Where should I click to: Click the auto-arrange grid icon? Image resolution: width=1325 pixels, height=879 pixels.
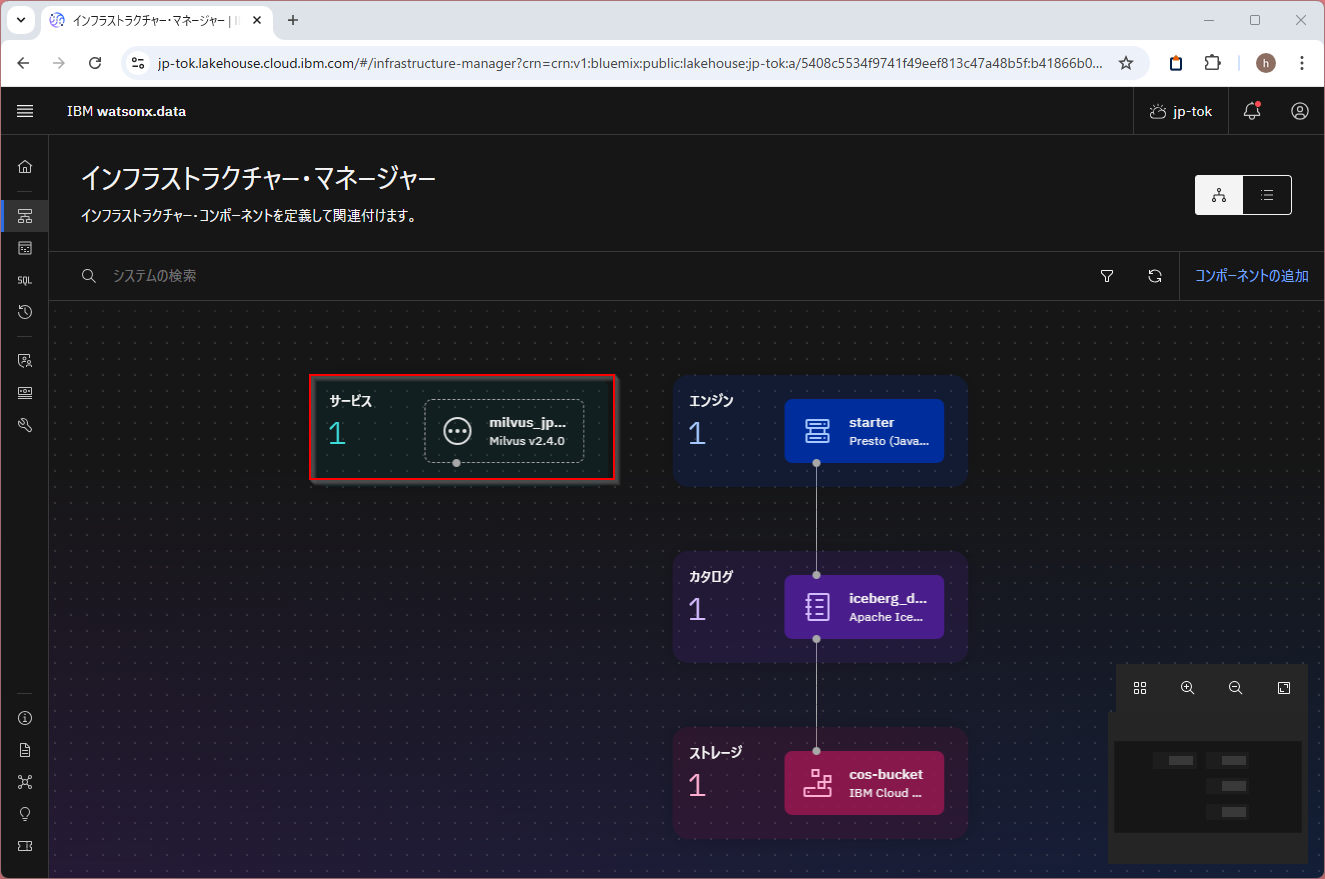click(x=1140, y=688)
